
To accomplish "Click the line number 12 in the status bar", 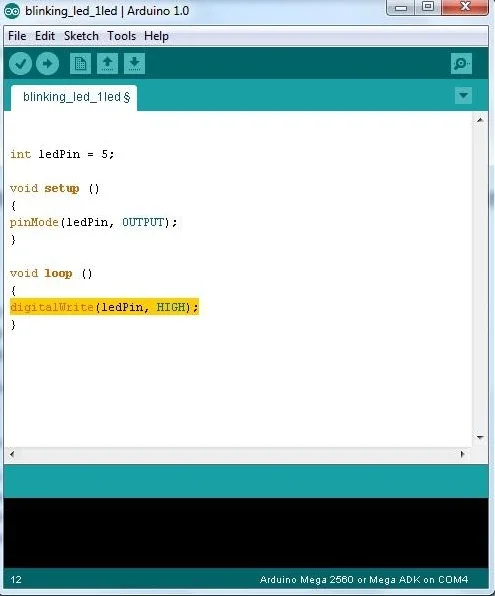I will coord(16,580).
